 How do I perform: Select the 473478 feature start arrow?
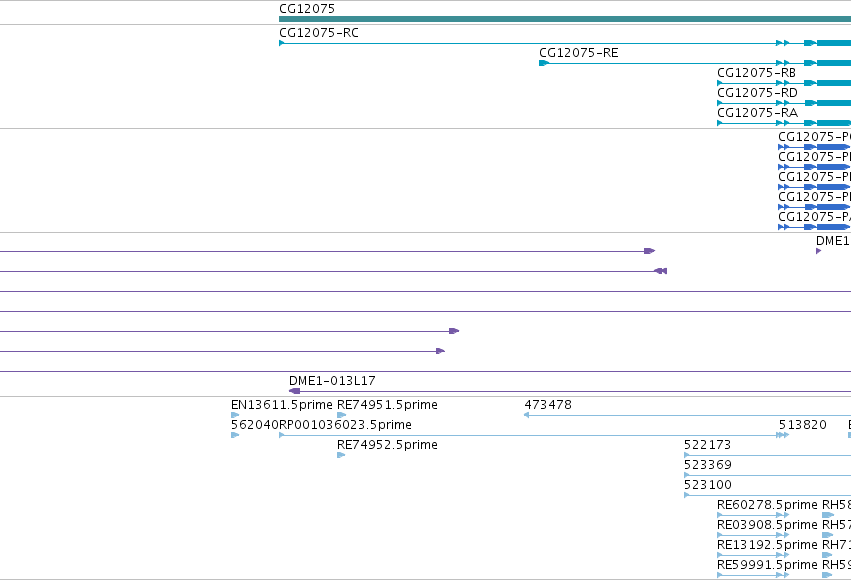[x=526, y=415]
